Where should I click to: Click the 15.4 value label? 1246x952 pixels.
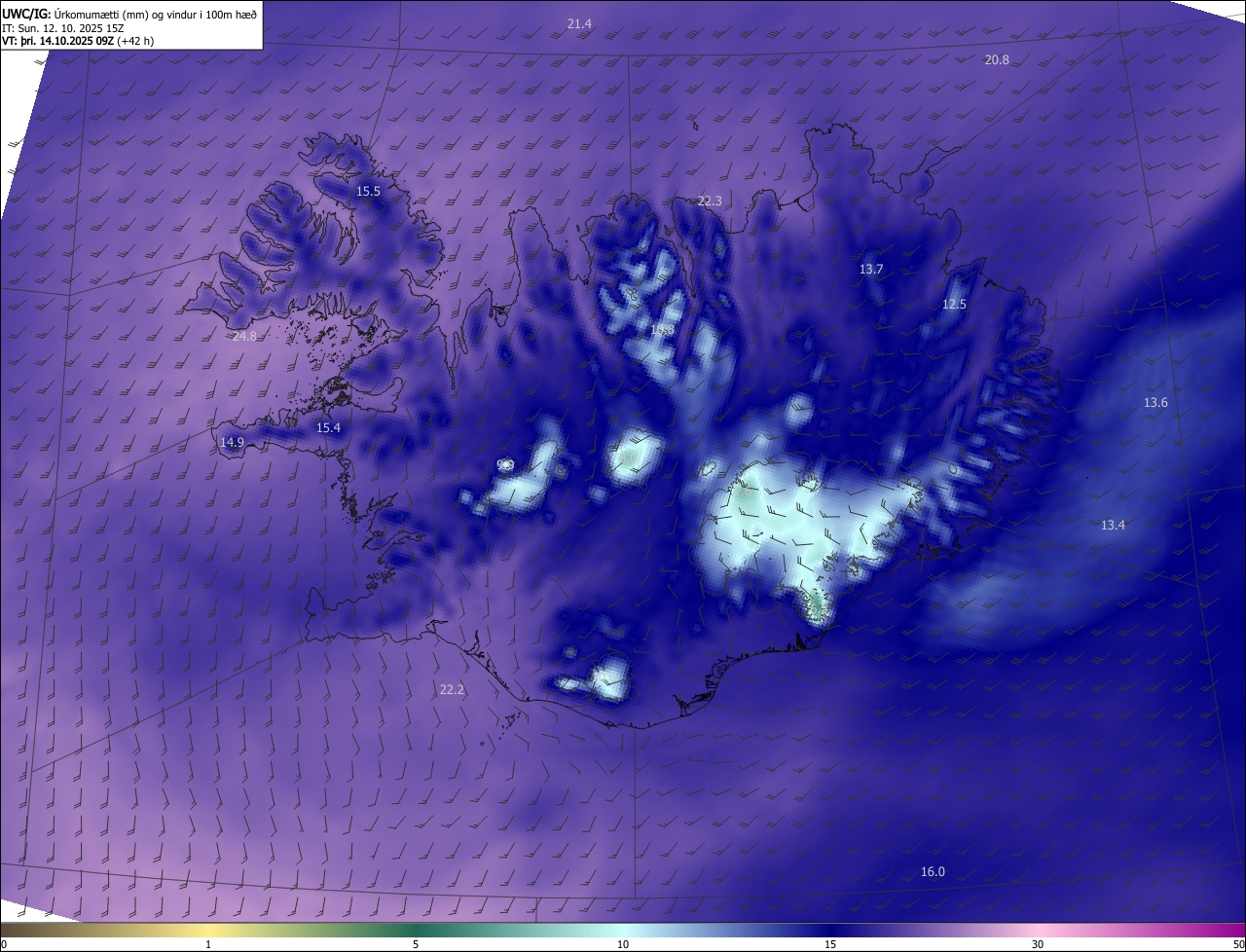[x=329, y=428]
